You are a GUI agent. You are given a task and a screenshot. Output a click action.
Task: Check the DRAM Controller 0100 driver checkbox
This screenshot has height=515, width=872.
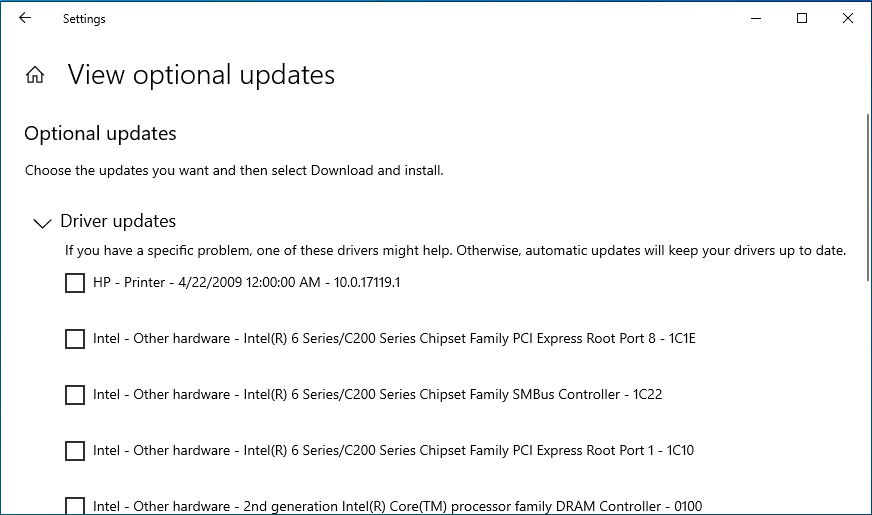pyautogui.click(x=75, y=505)
